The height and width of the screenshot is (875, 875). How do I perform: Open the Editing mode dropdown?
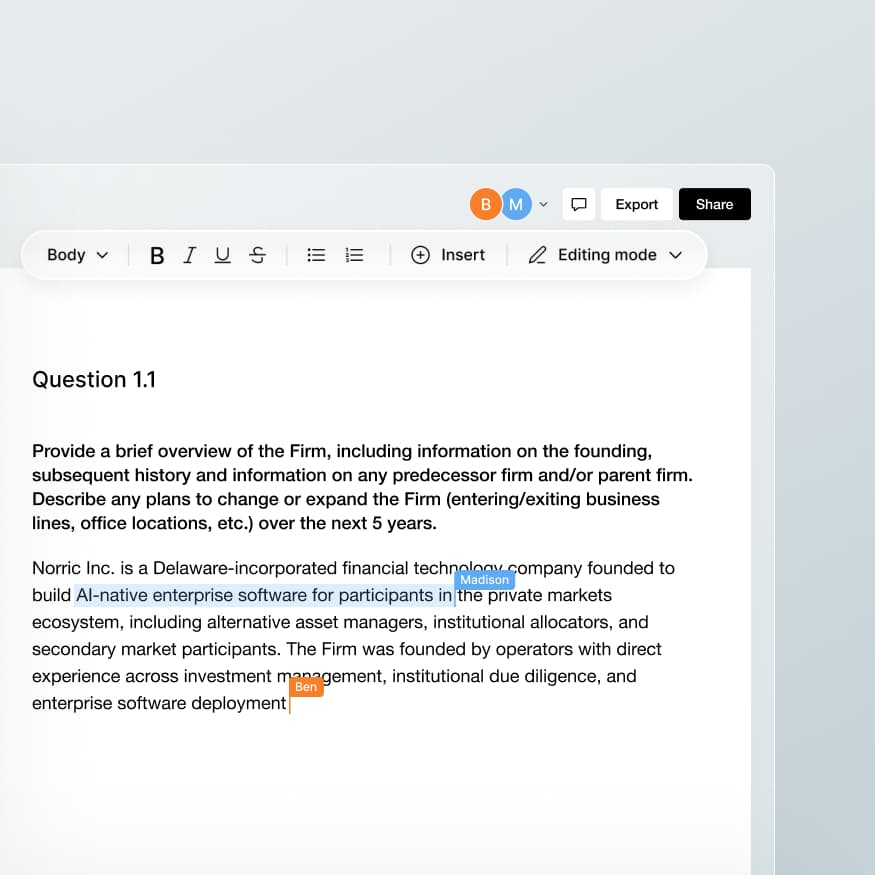coord(607,255)
